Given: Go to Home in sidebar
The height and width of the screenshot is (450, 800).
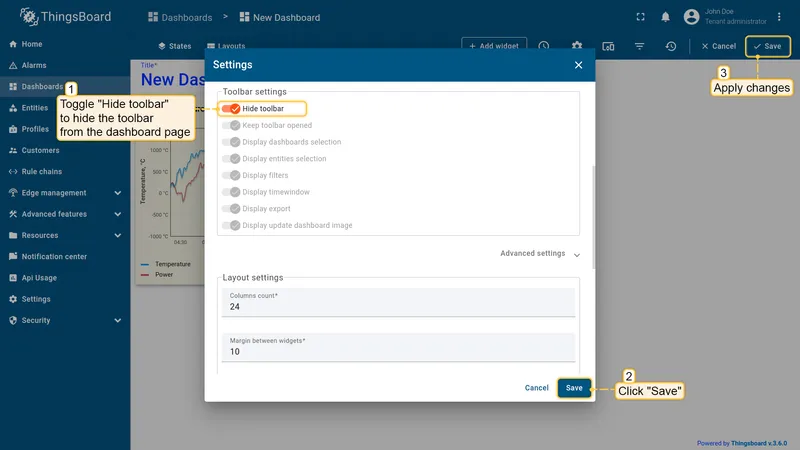Looking at the screenshot, I should pyautogui.click(x=65, y=44).
